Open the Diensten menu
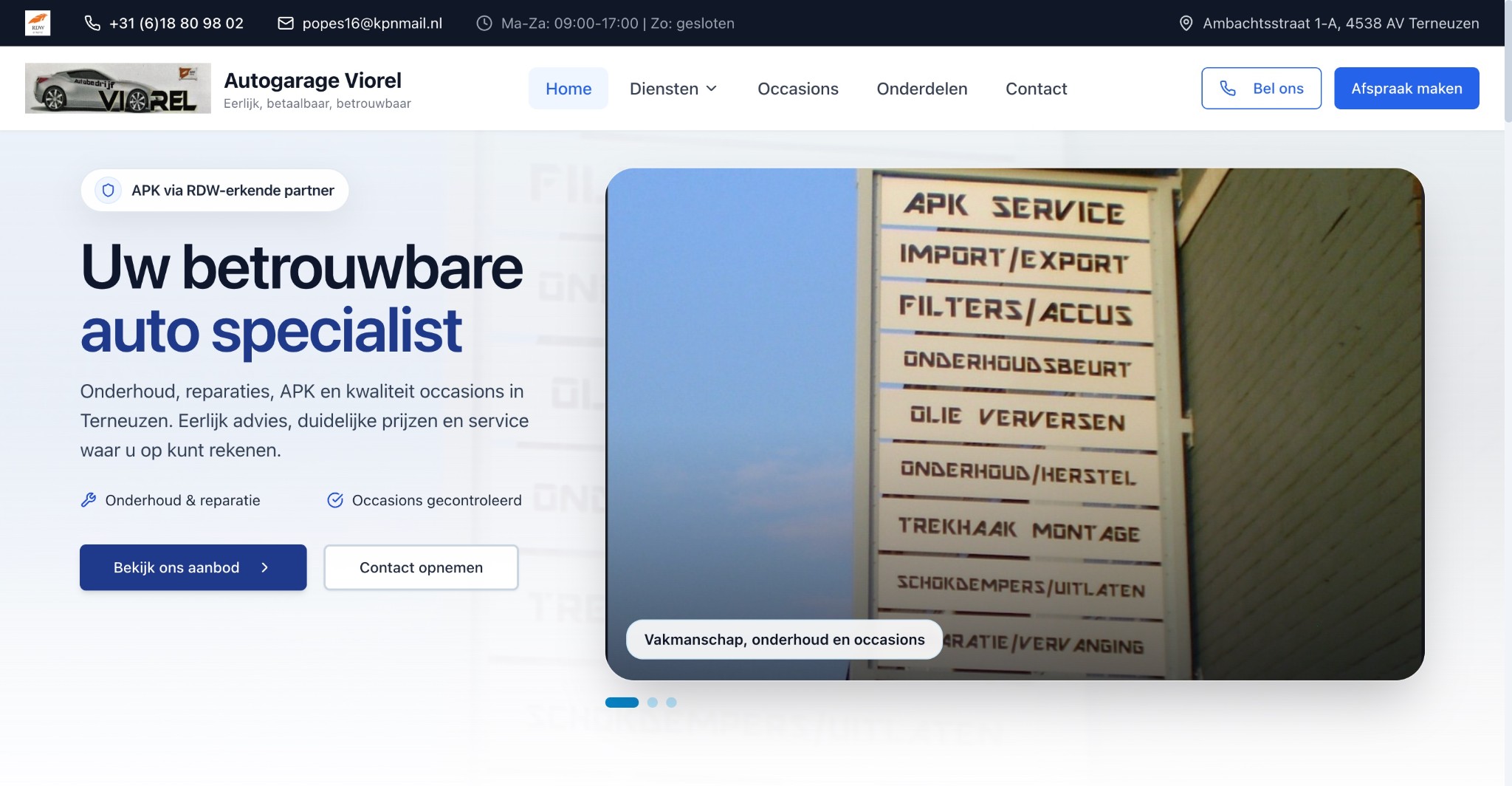Viewport: 1512px width, 786px height. (x=673, y=89)
